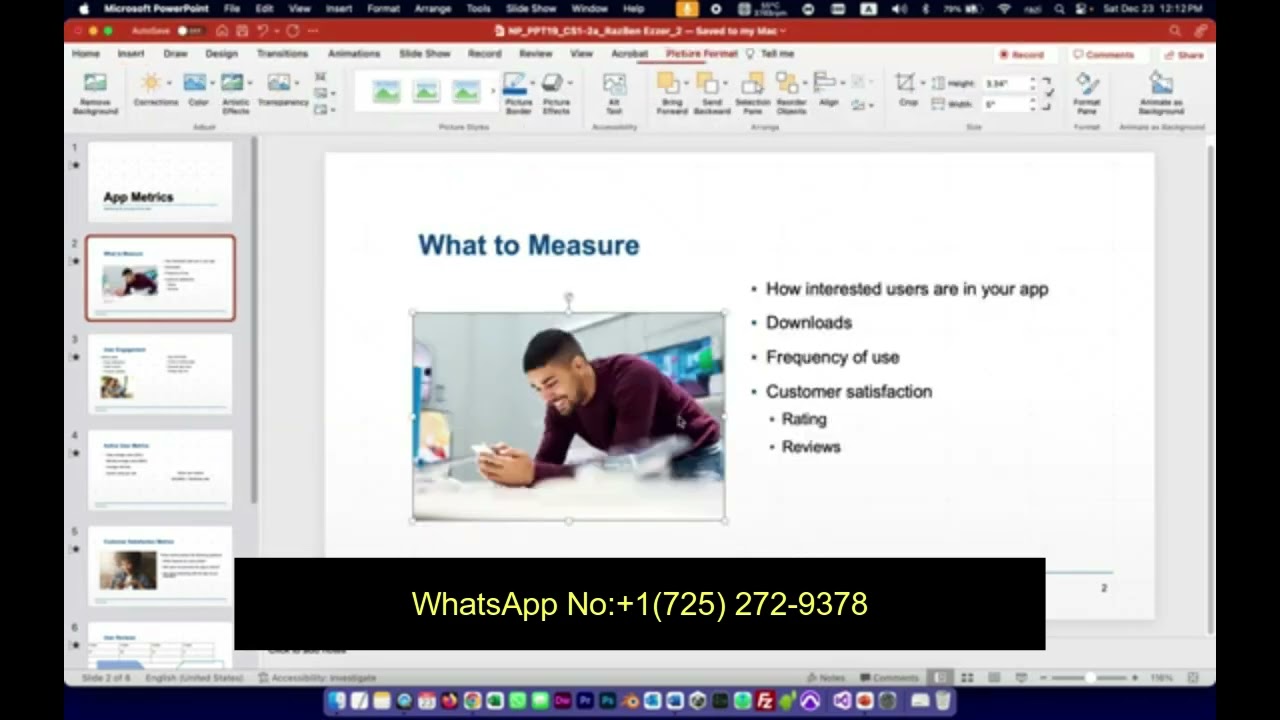
Task: Click the Height input field
Action: coord(1004,84)
